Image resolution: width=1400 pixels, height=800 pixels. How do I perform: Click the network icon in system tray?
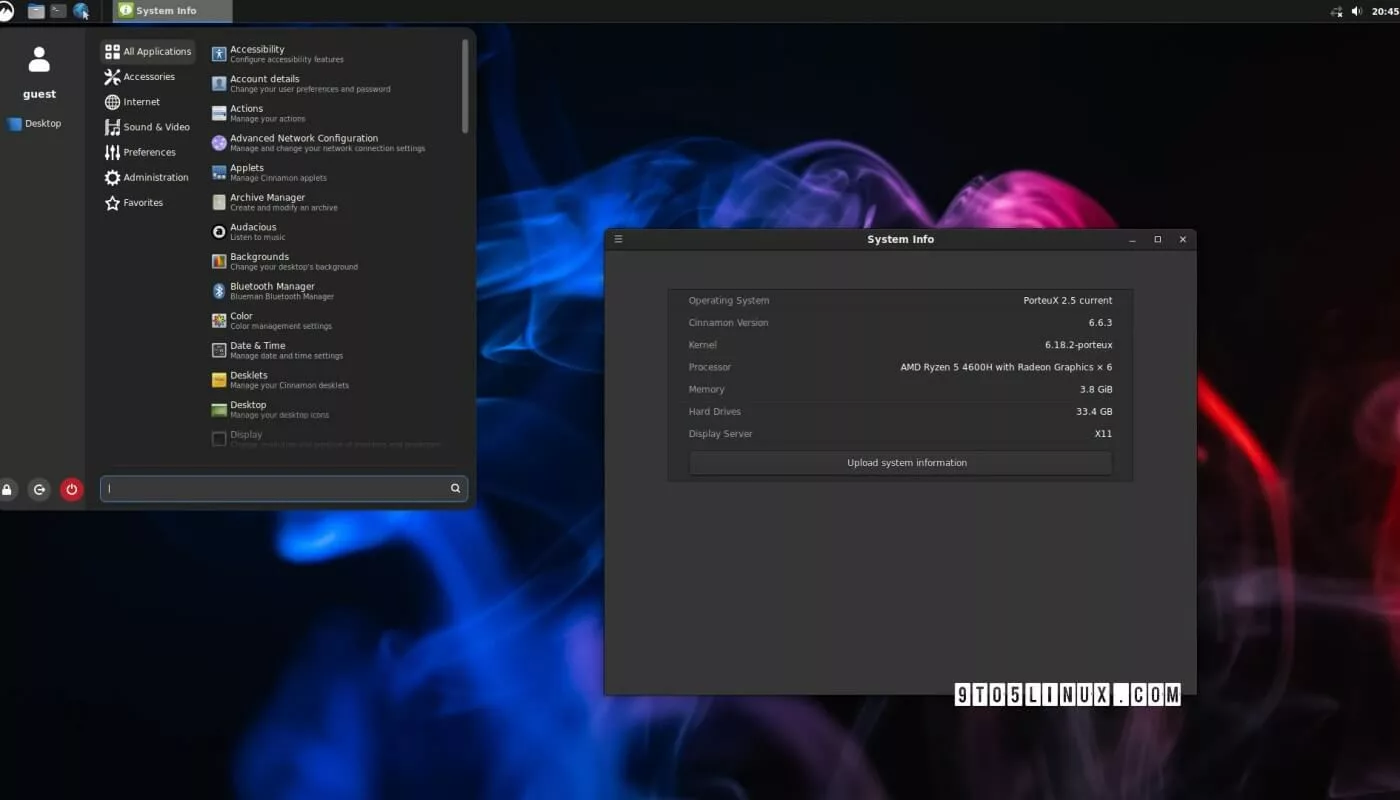pos(1336,11)
